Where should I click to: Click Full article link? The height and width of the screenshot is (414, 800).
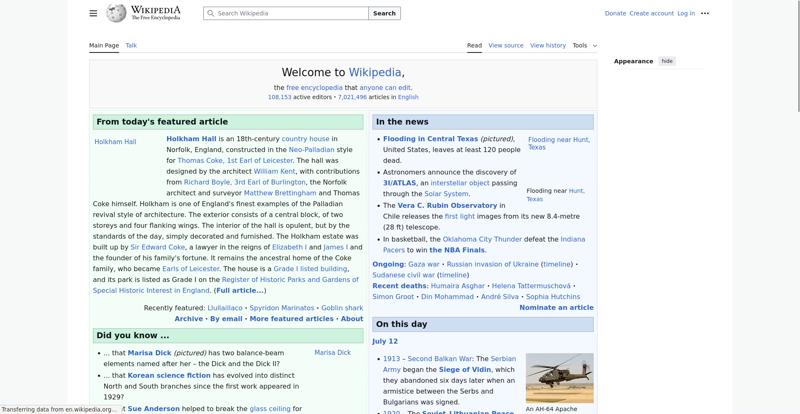[240, 290]
